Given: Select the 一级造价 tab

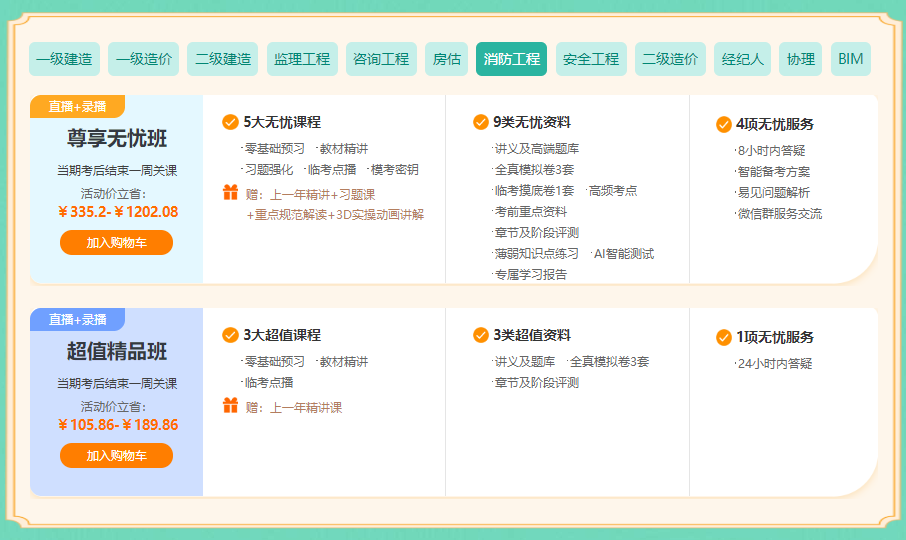Looking at the screenshot, I should point(144,59).
